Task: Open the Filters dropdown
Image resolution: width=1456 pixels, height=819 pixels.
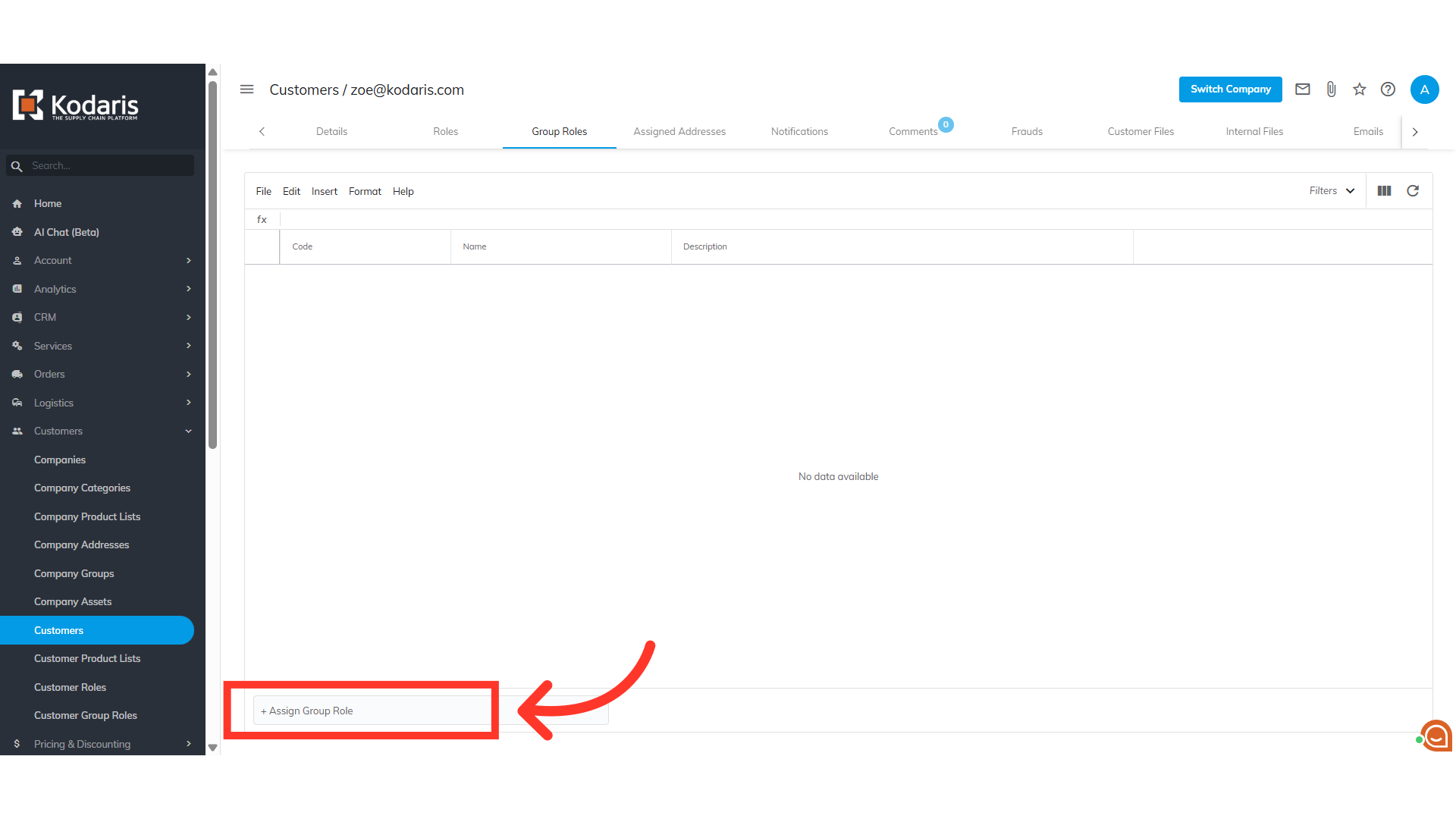Action: coord(1332,191)
